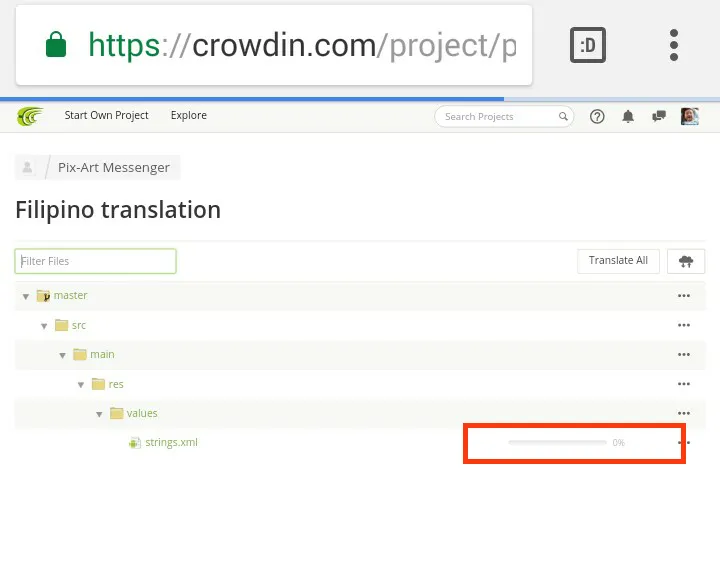Open the browser three-dot overflow menu

(x=674, y=45)
